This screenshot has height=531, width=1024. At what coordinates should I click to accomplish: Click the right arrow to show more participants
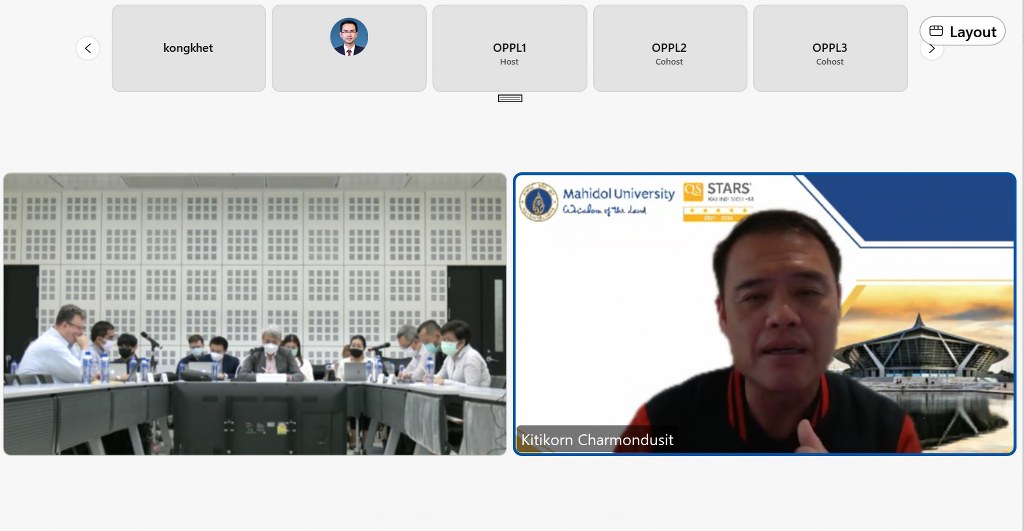click(932, 48)
